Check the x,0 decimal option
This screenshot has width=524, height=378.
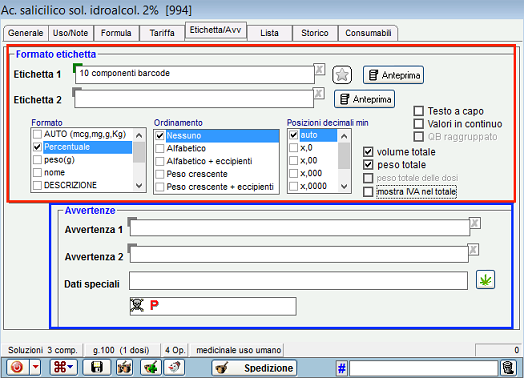pyautogui.click(x=293, y=148)
